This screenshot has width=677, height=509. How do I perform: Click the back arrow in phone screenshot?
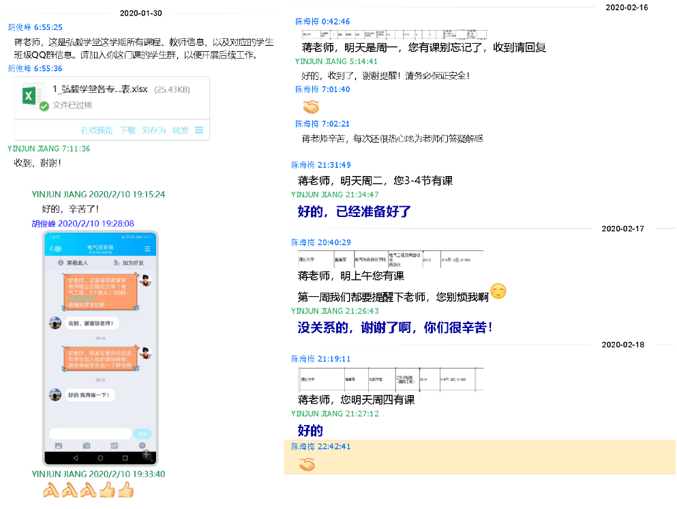point(56,248)
